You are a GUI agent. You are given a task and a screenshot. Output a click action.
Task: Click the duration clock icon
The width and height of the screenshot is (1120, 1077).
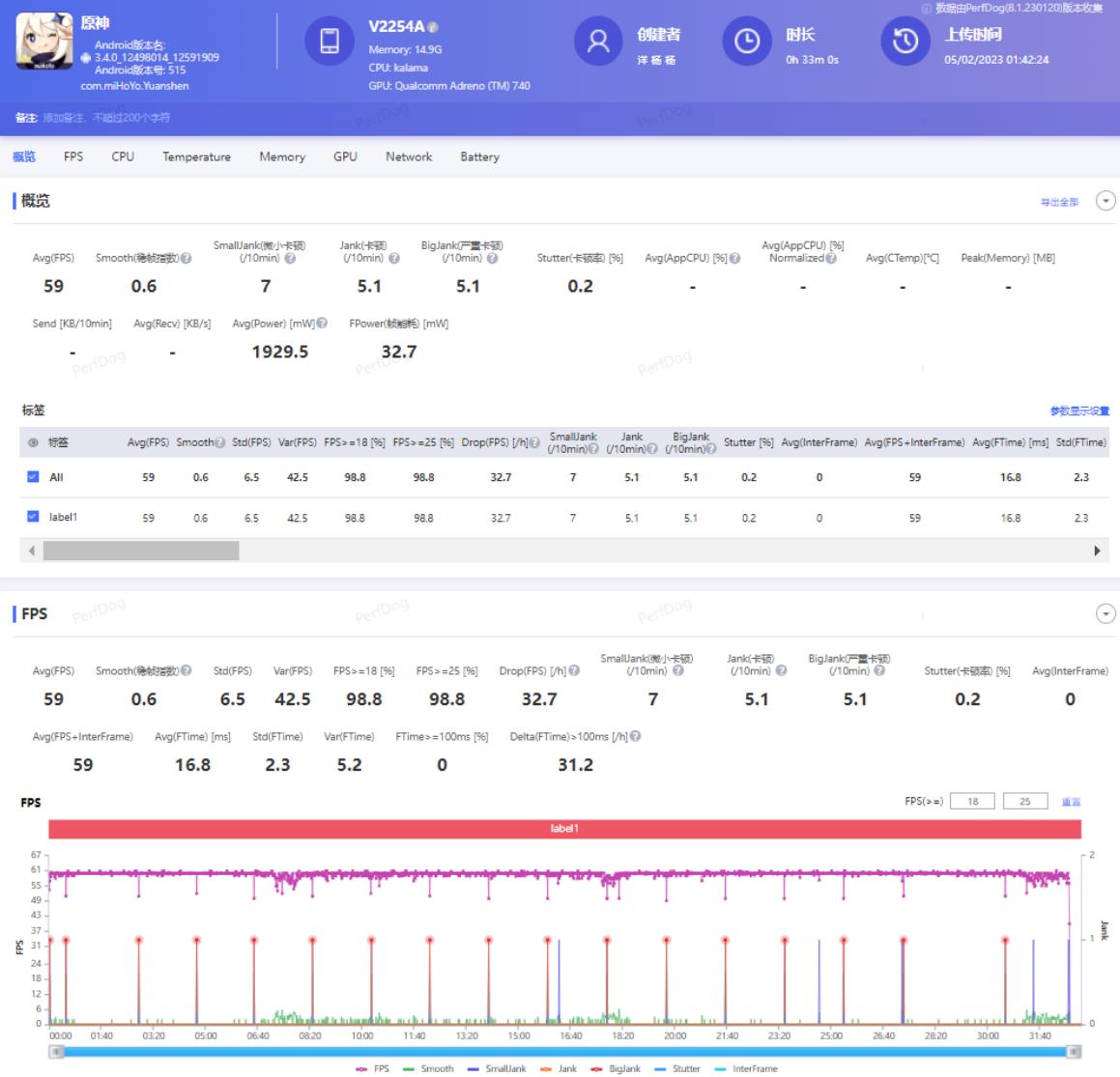(x=746, y=42)
